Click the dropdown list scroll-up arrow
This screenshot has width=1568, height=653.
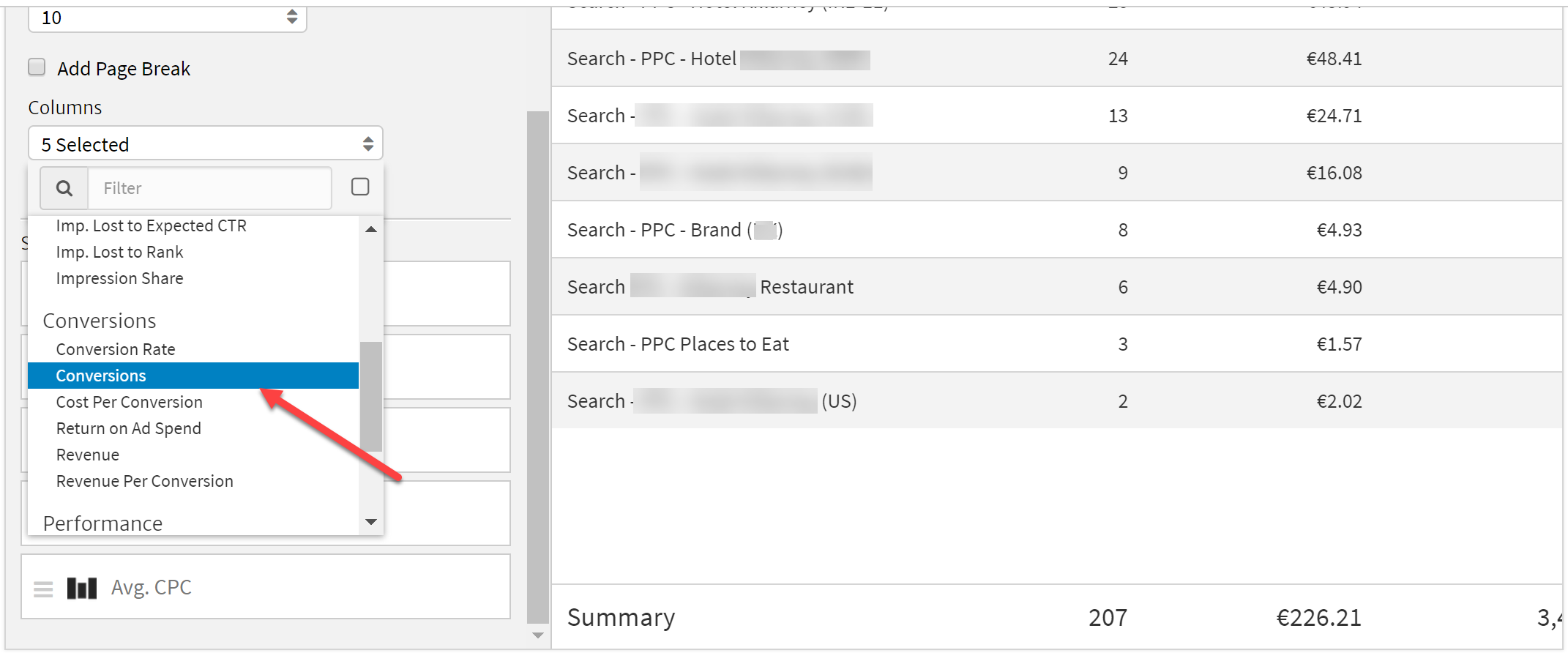(x=371, y=229)
